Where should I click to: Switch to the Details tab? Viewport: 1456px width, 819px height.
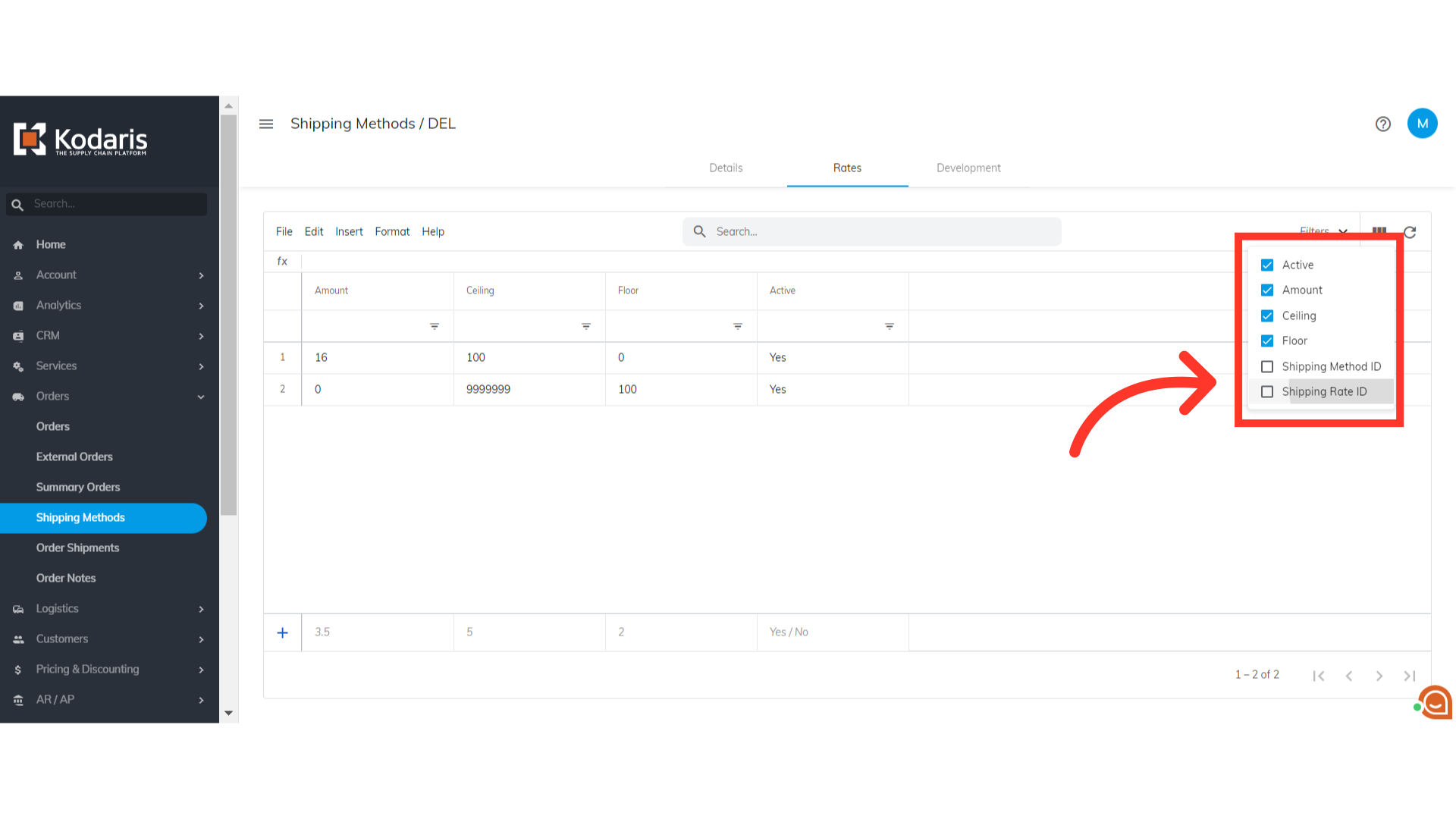tap(726, 168)
